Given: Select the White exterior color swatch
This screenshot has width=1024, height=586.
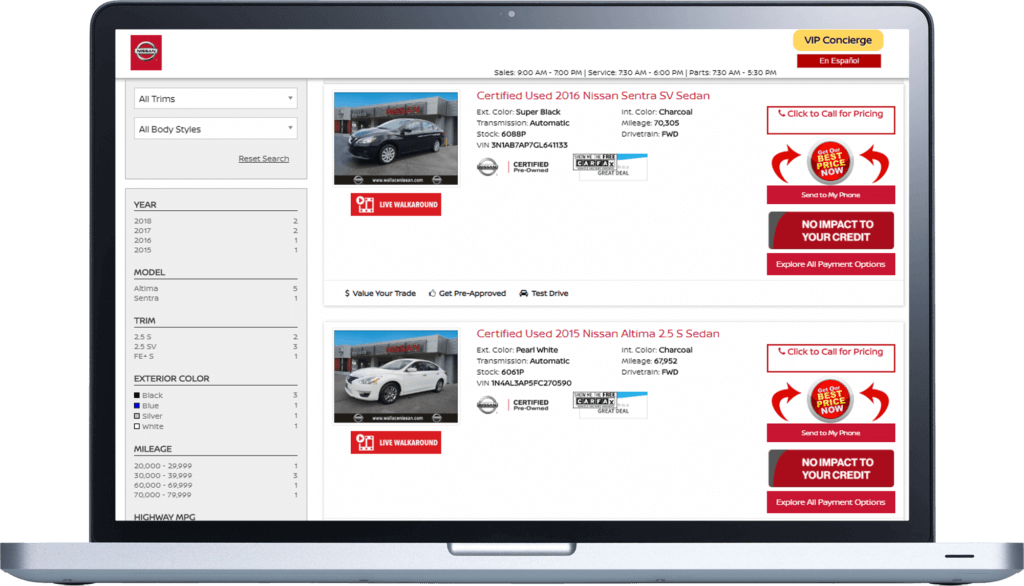Looking at the screenshot, I should pyautogui.click(x=137, y=427).
